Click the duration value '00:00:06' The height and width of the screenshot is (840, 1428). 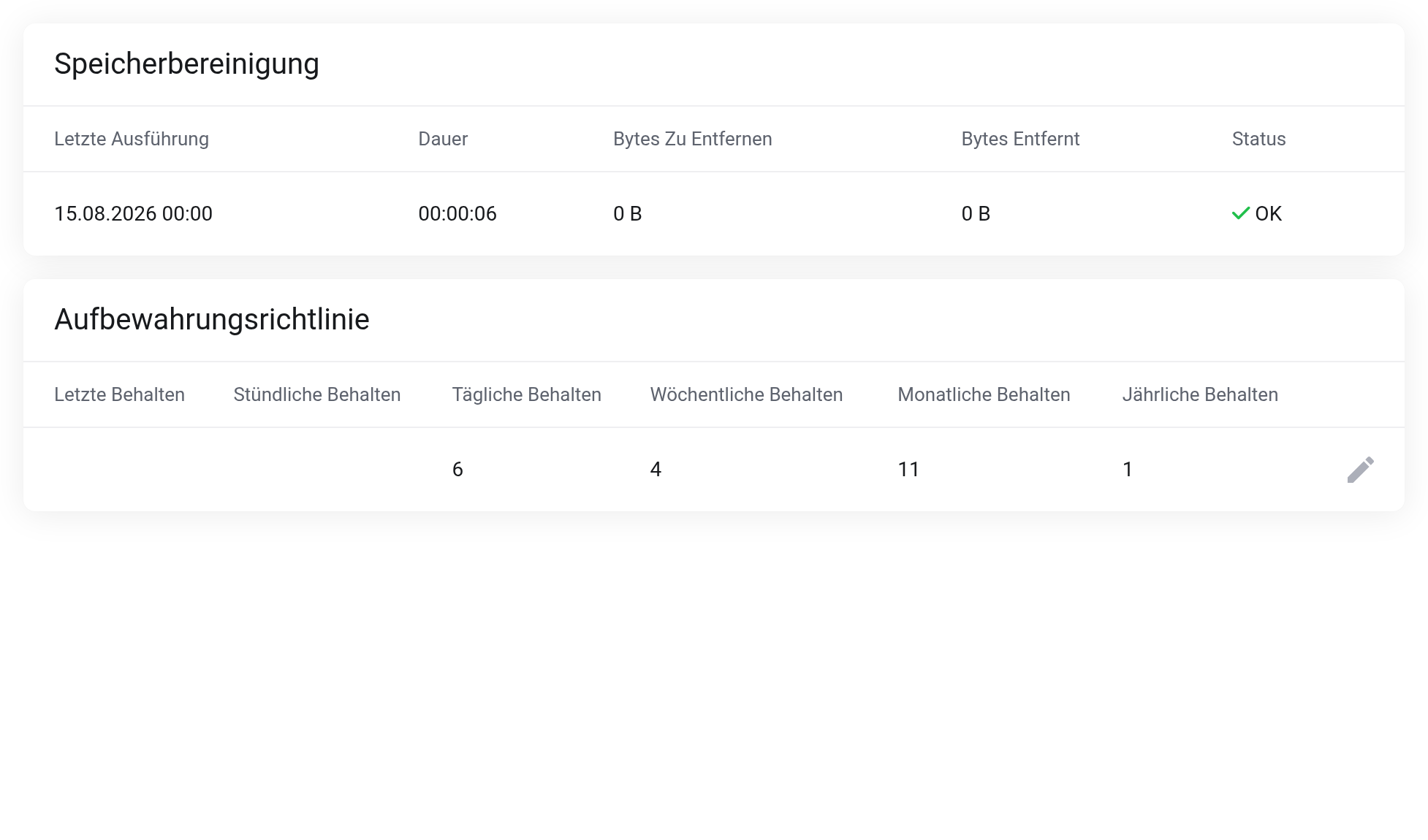(457, 213)
